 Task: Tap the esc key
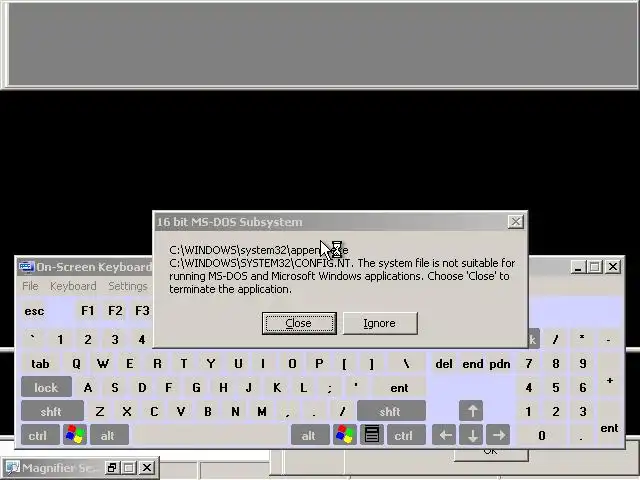(34, 311)
